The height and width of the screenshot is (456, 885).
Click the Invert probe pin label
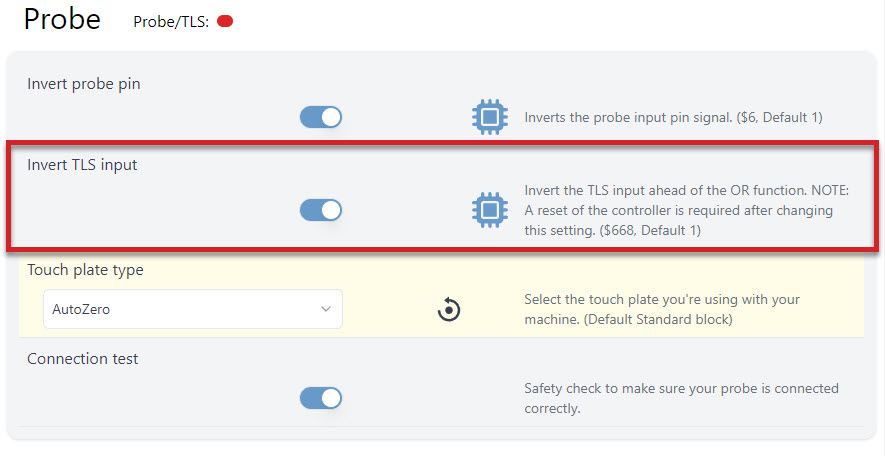click(x=84, y=84)
